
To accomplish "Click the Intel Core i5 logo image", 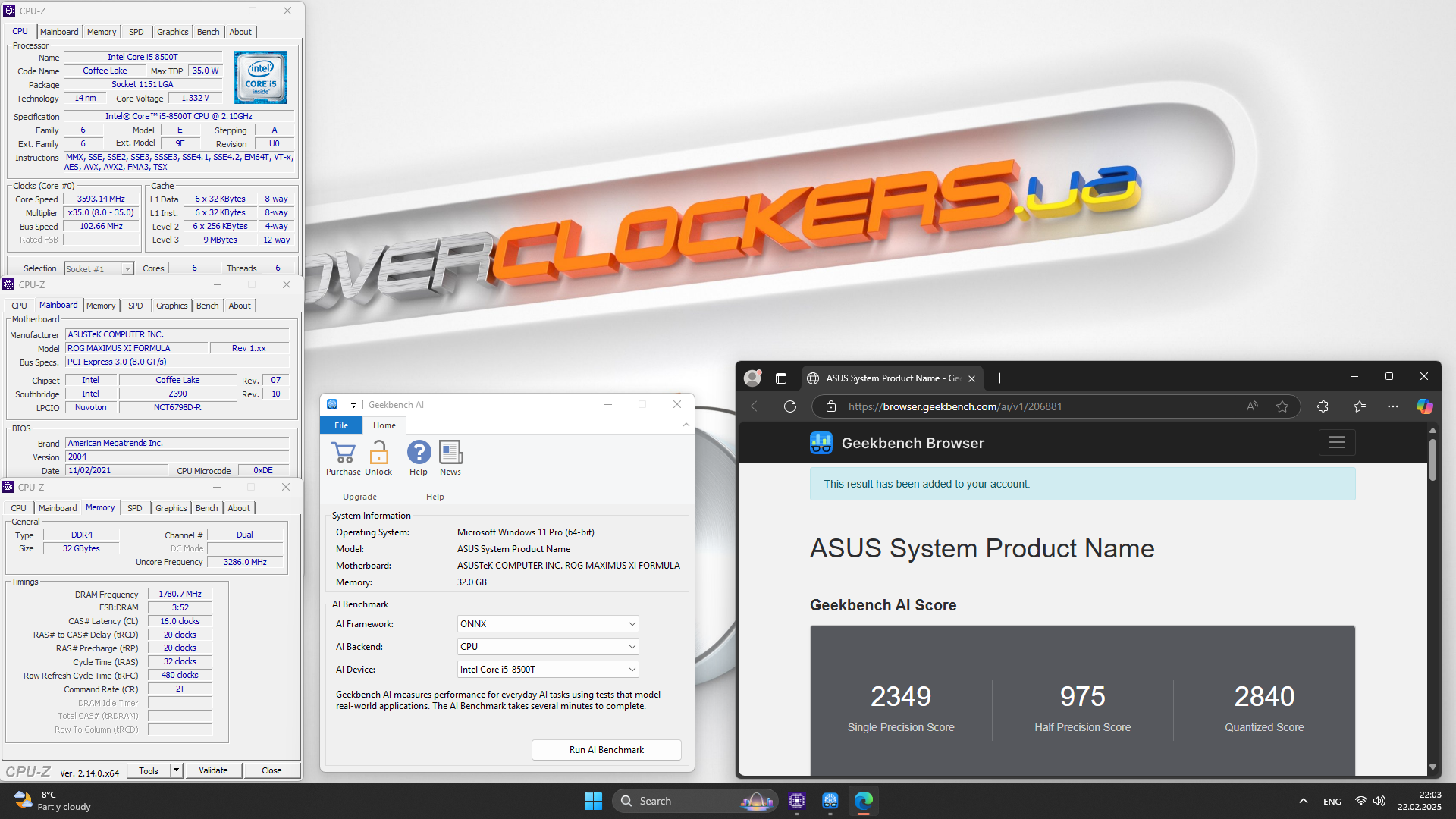I will pyautogui.click(x=261, y=77).
